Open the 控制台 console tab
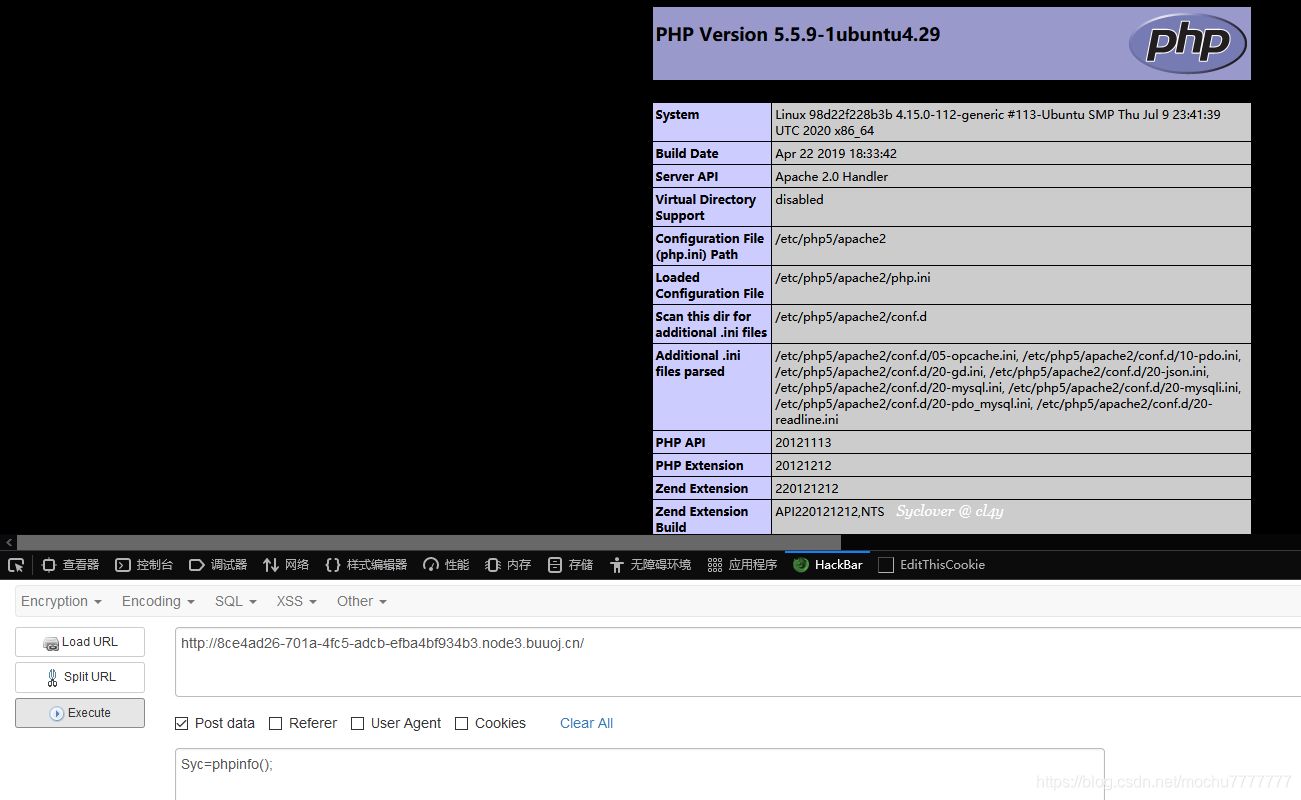This screenshot has height=800, width=1301. (144, 565)
